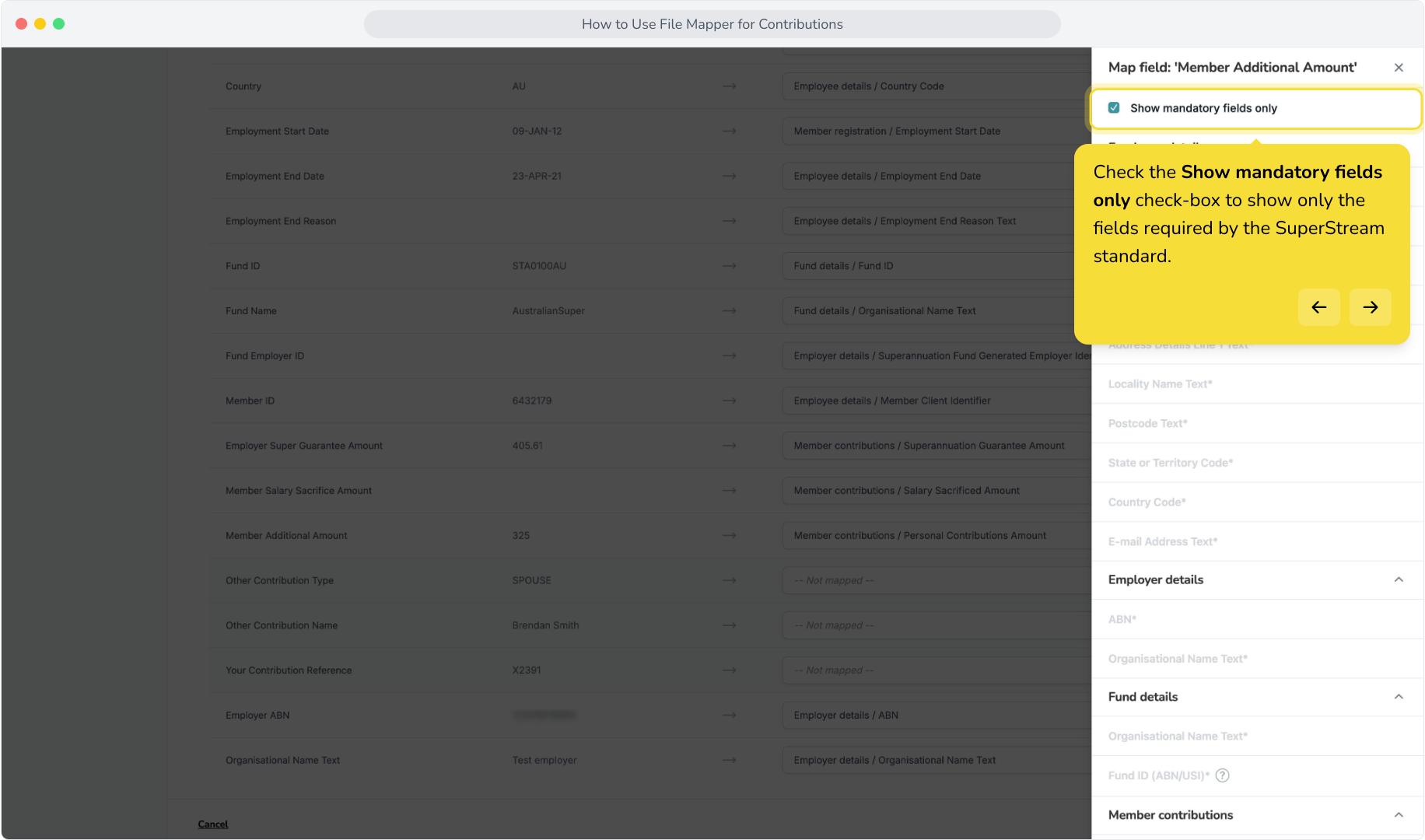The height and width of the screenshot is (840, 1425).
Task: Click the Fund Employer ID label
Action: pos(264,356)
